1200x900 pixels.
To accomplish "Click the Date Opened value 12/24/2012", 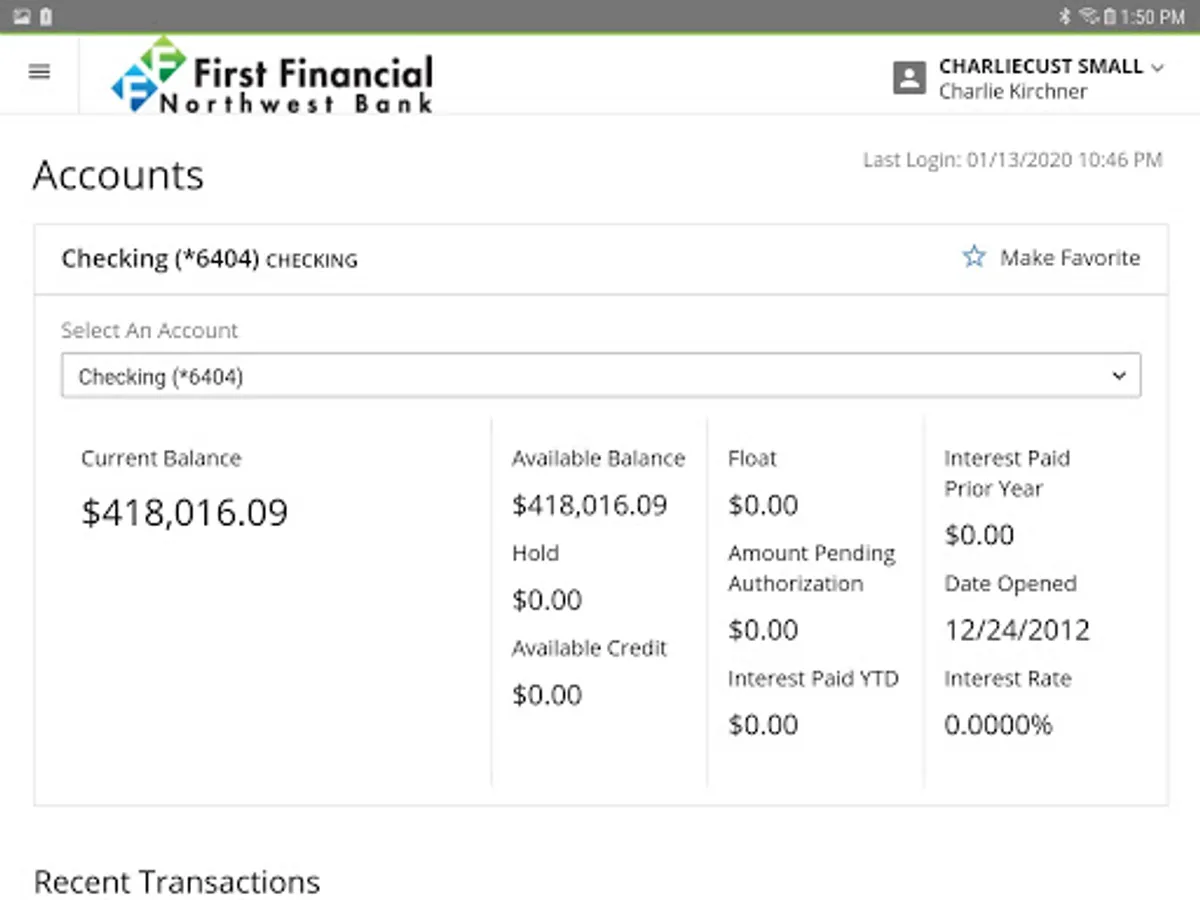I will coord(1016,630).
